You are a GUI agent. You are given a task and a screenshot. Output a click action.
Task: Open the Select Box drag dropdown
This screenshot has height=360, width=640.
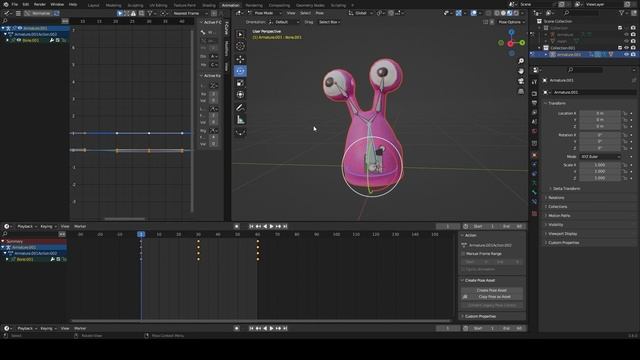tap(329, 22)
